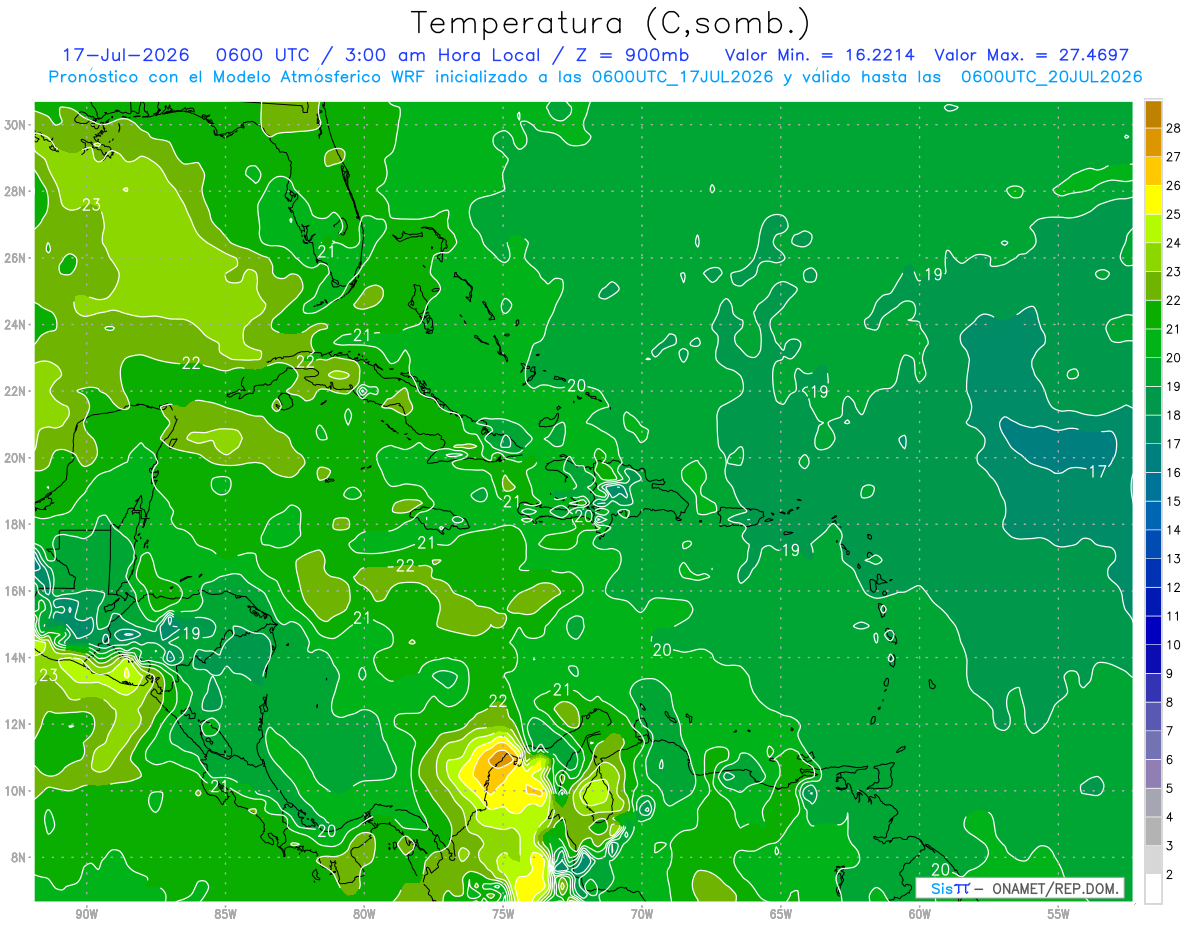Click the ONAMET/REP.DOM. credit label
The height and width of the screenshot is (927, 1200).
click(1055, 888)
